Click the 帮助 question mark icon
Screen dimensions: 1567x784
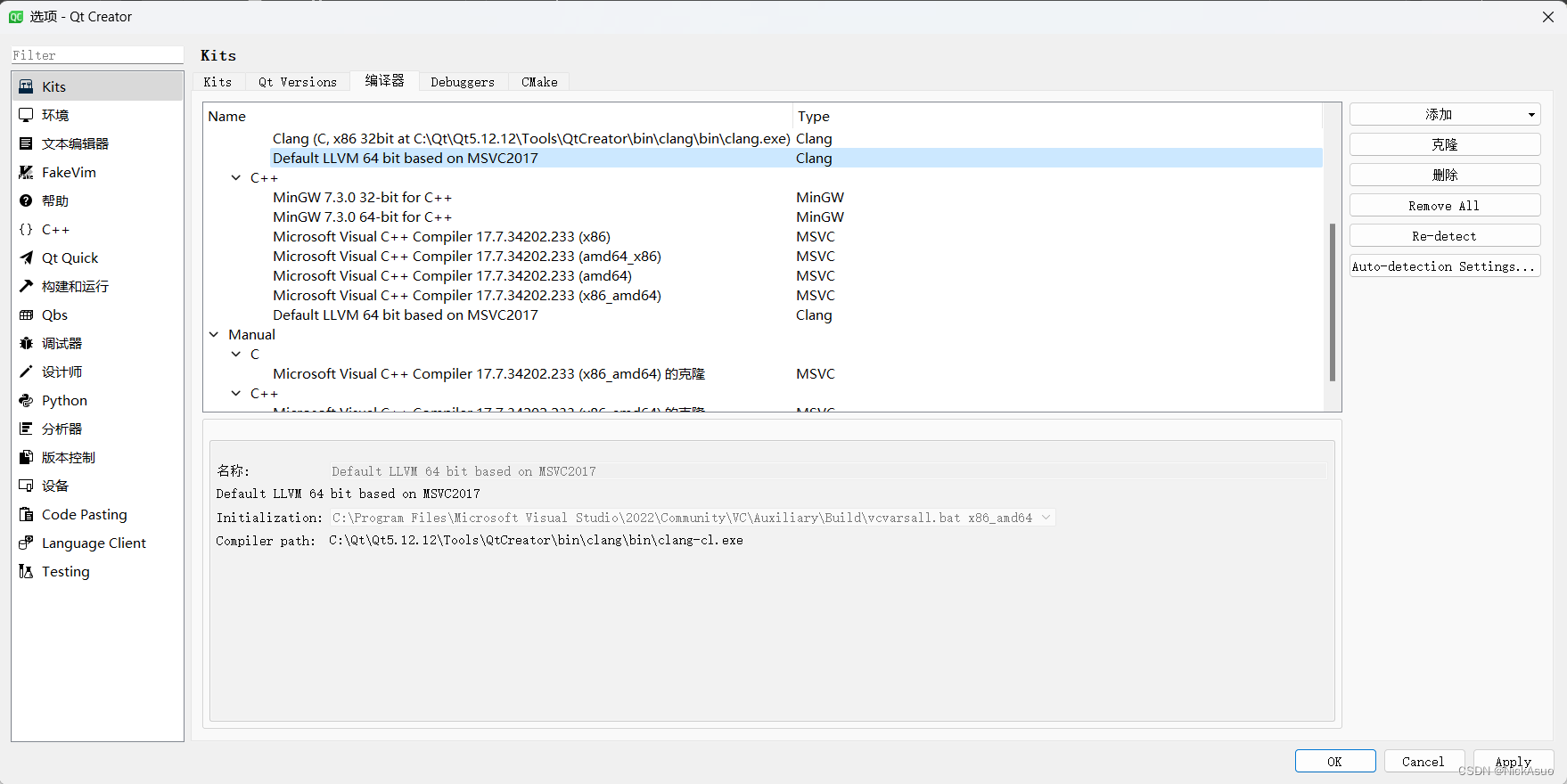coord(26,200)
